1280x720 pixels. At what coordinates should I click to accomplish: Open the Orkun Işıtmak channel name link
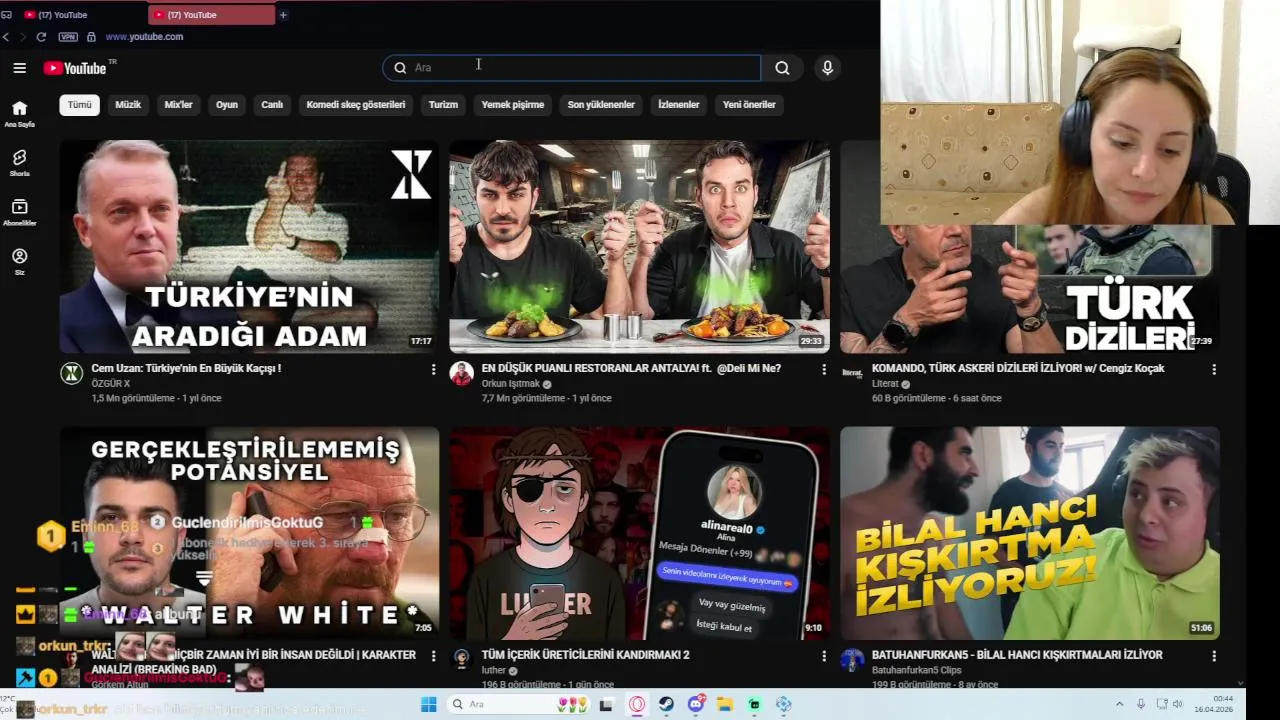510,384
